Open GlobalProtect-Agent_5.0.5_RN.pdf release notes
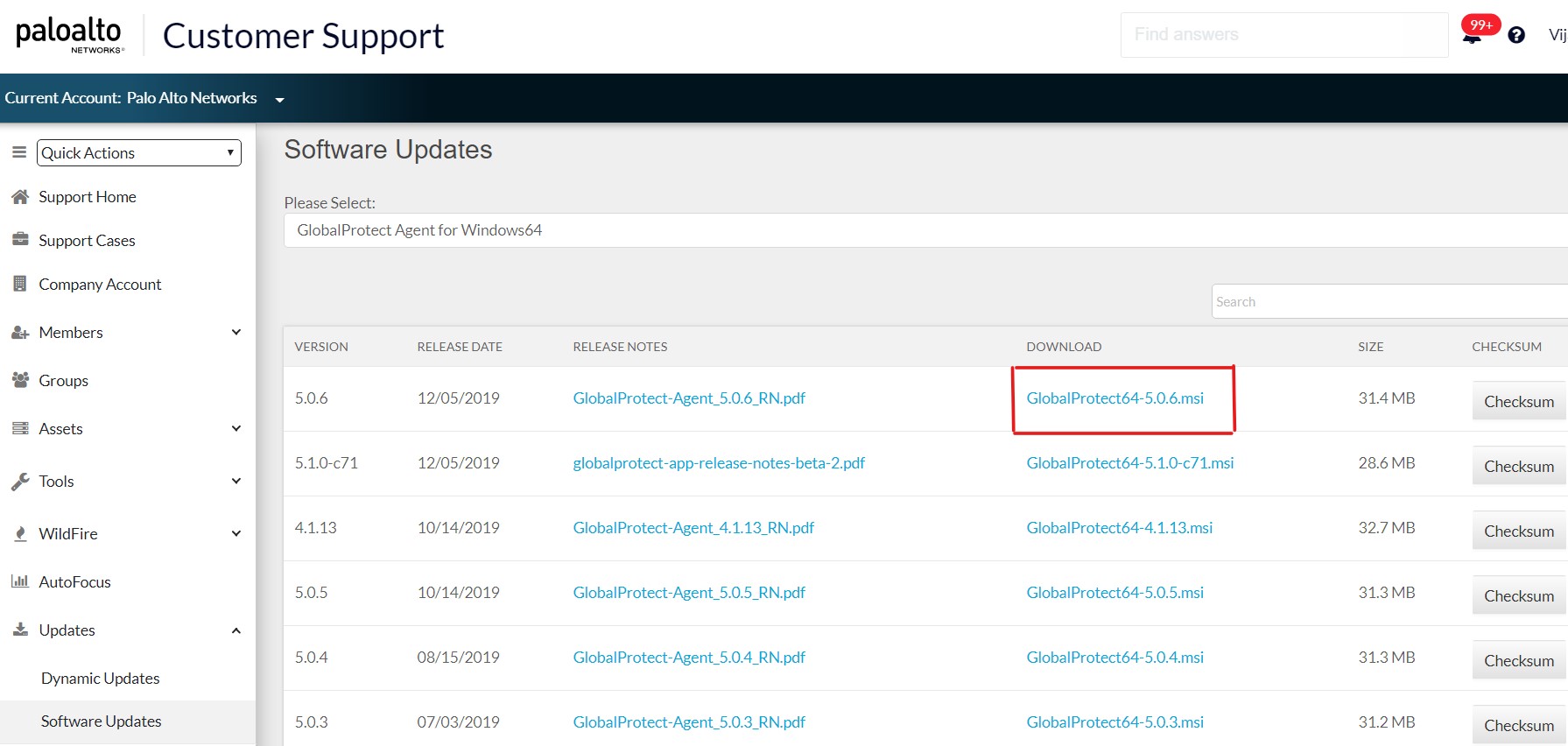 [x=689, y=593]
